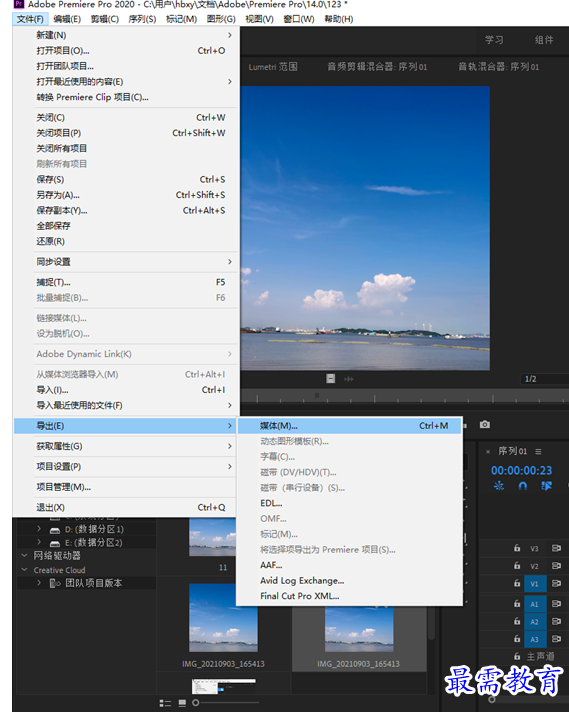Switch media browser to list view icon
The width and height of the screenshot is (569, 712).
tap(165, 703)
